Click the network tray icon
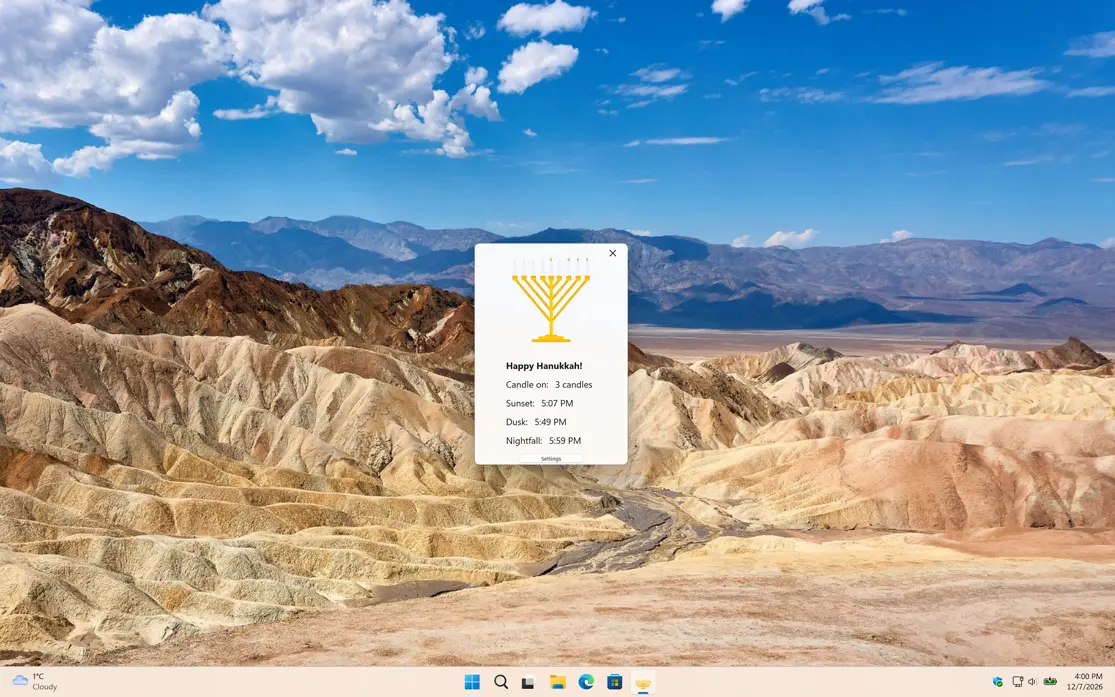 point(1017,682)
